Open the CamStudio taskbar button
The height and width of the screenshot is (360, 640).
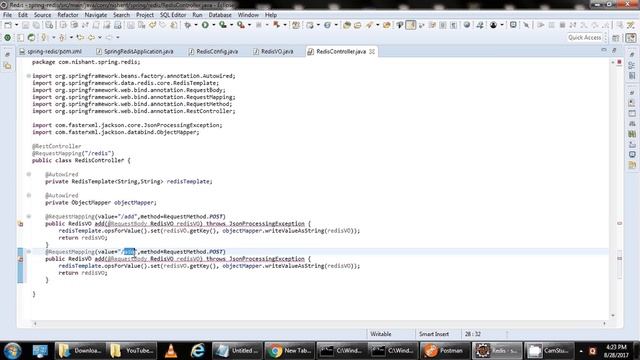[549, 351]
